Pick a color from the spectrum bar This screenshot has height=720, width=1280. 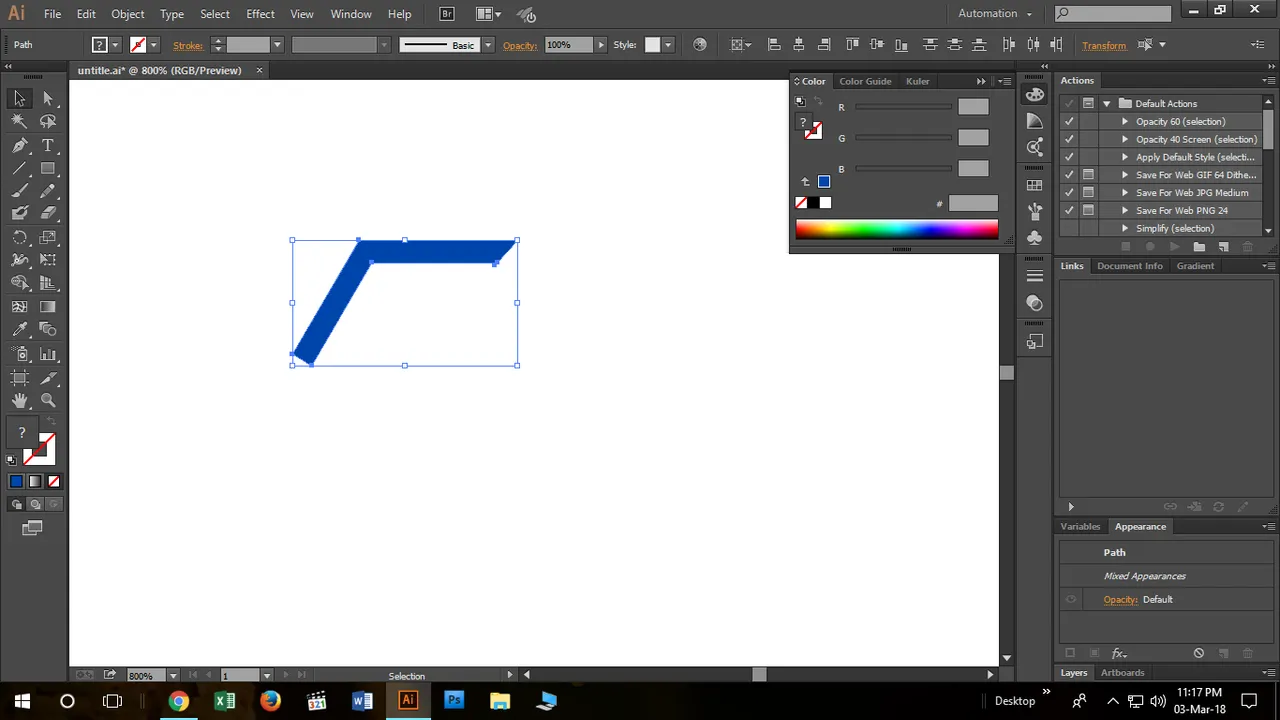click(x=897, y=230)
